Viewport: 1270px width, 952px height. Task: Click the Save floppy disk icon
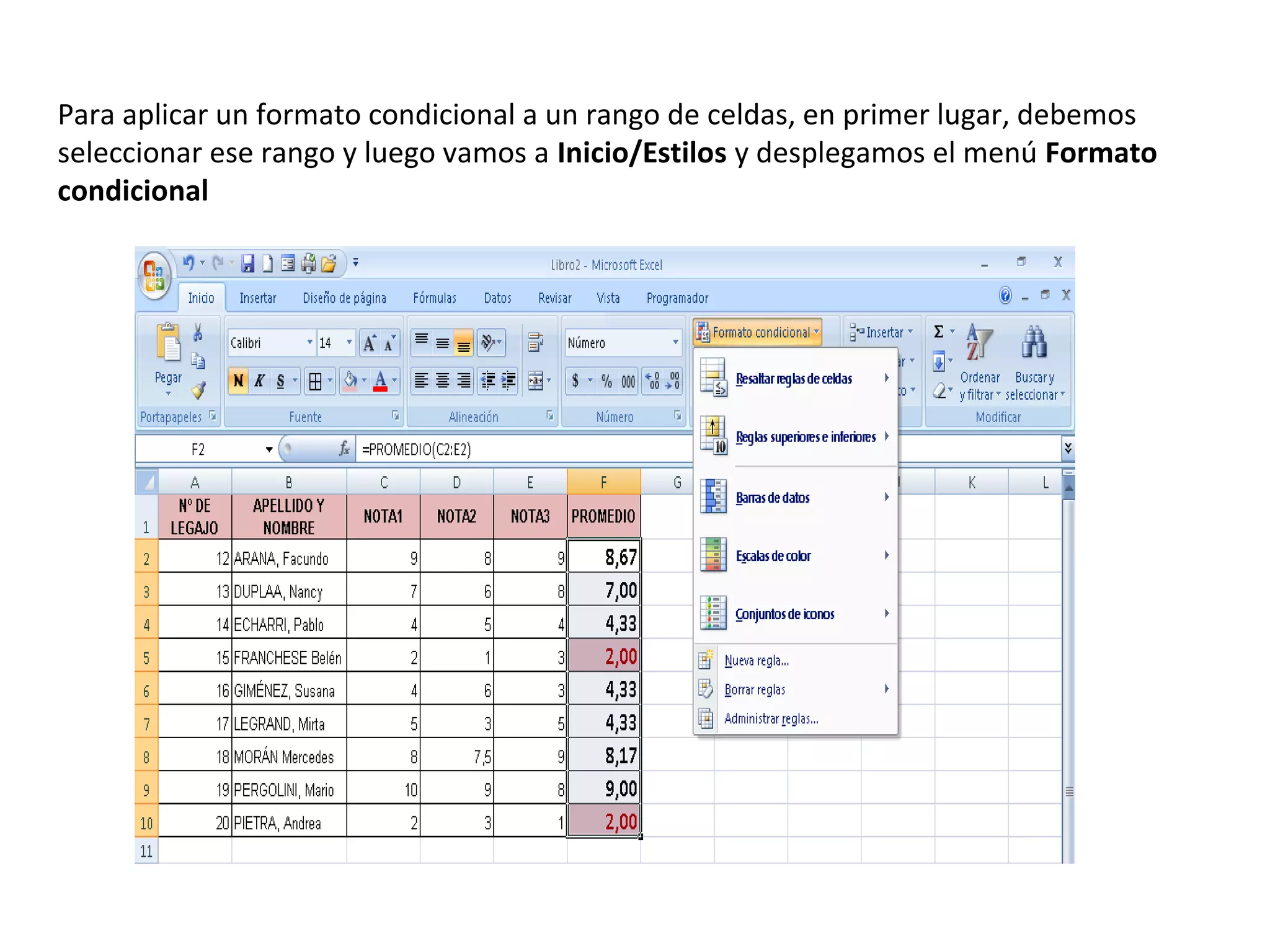click(x=247, y=264)
